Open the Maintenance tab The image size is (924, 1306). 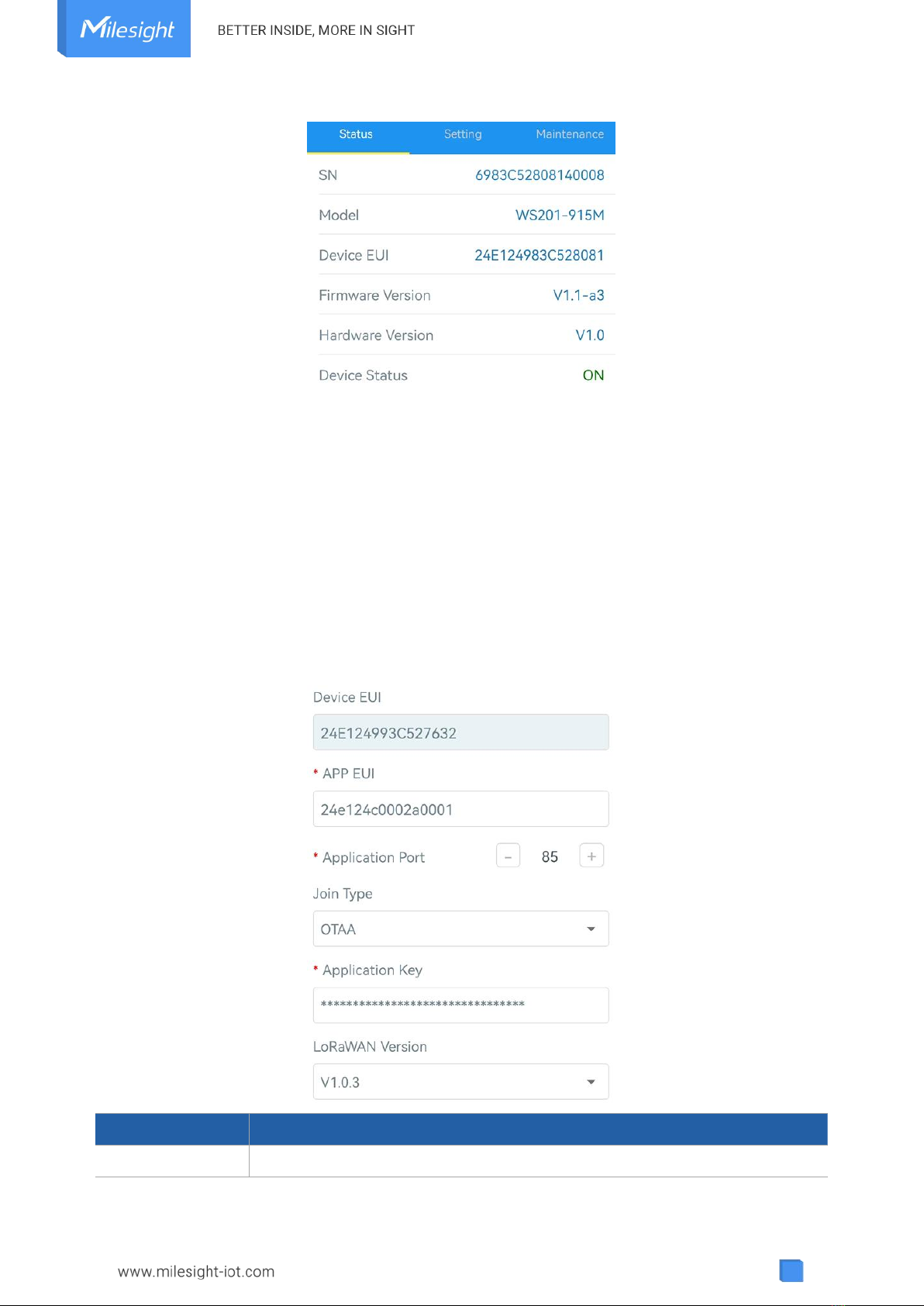570,134
